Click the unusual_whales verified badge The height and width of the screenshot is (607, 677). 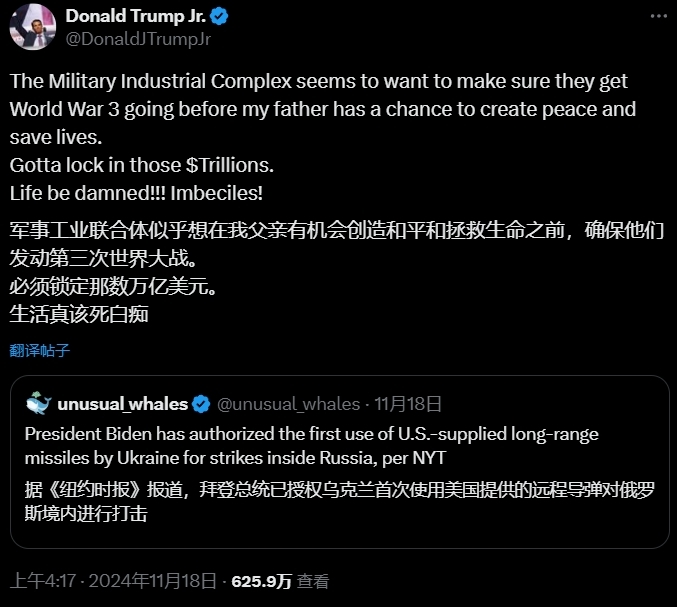click(201, 404)
